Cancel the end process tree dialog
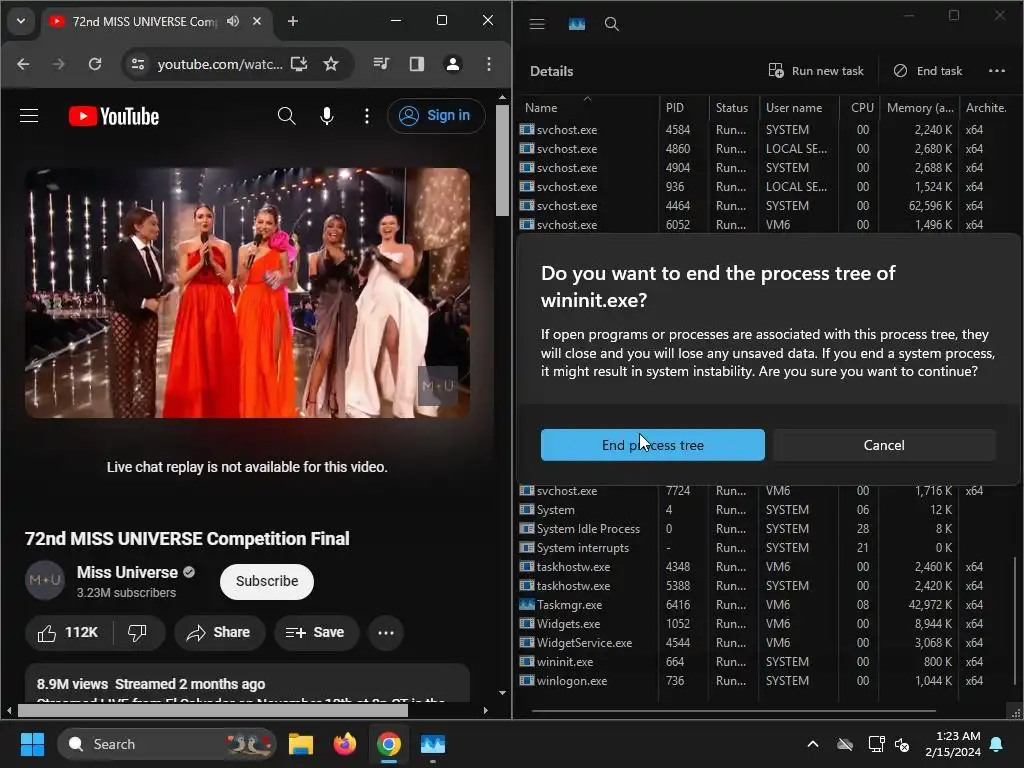Image resolution: width=1024 pixels, height=768 pixels. [884, 445]
